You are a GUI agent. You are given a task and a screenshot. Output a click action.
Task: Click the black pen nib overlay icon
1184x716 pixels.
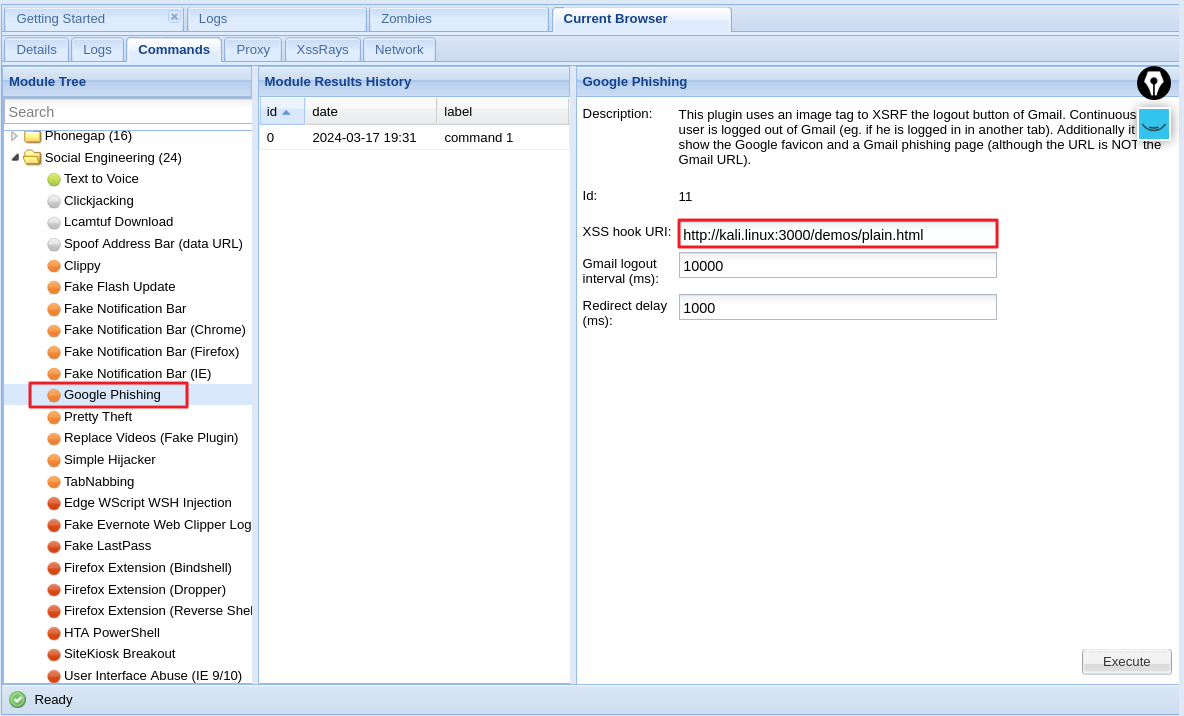click(x=1154, y=83)
